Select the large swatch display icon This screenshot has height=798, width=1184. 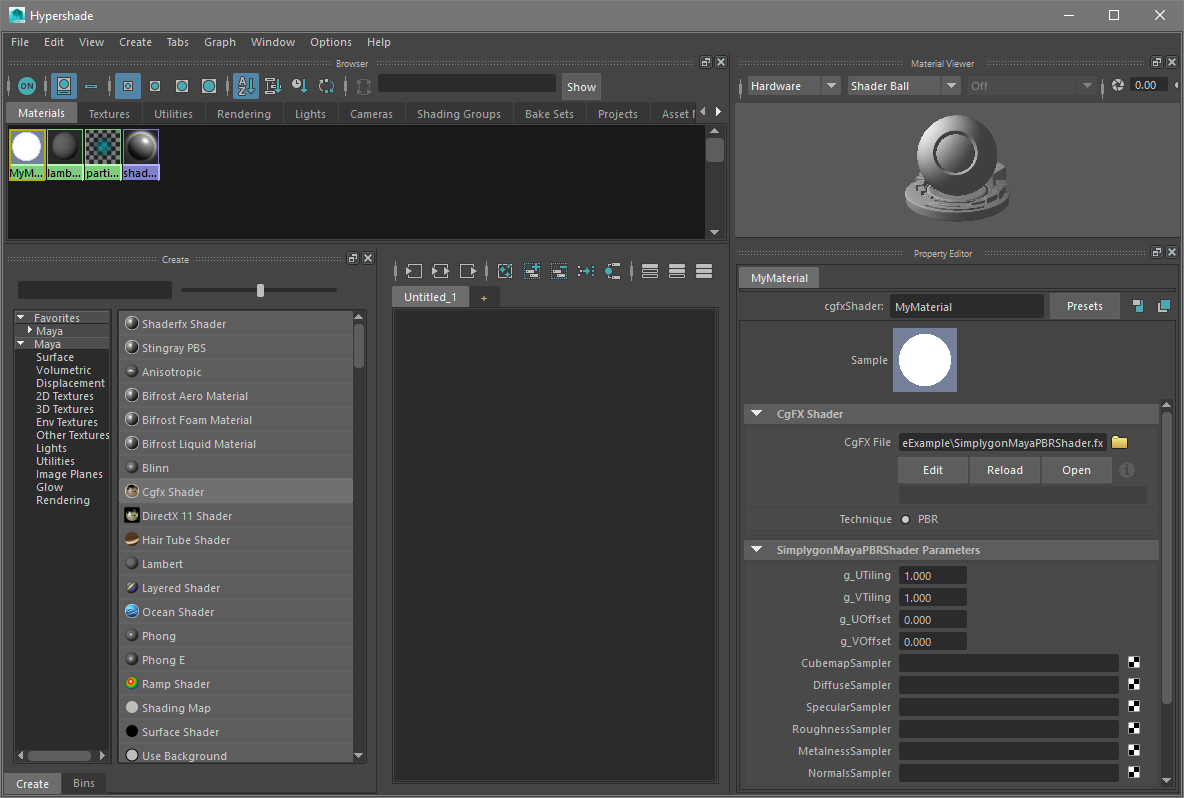(x=208, y=86)
